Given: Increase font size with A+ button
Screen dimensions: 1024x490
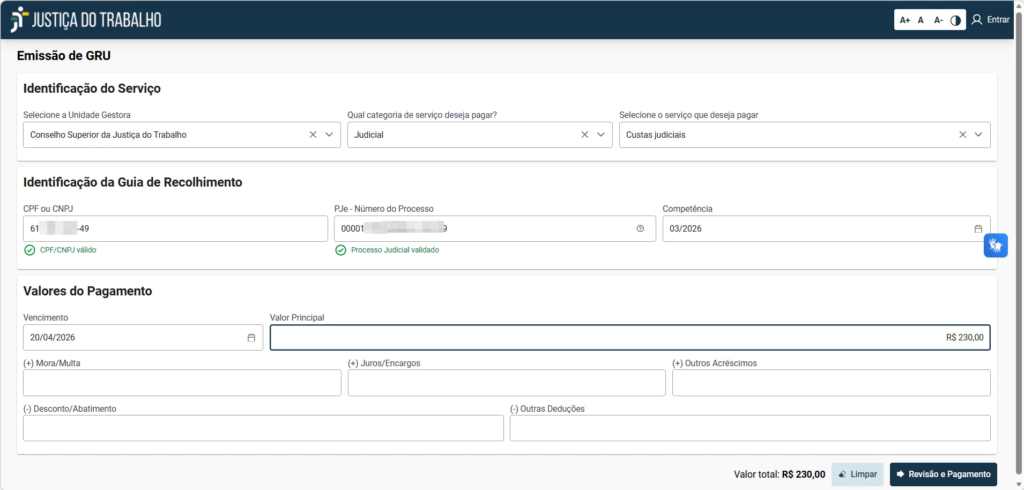Looking at the screenshot, I should (905, 20).
